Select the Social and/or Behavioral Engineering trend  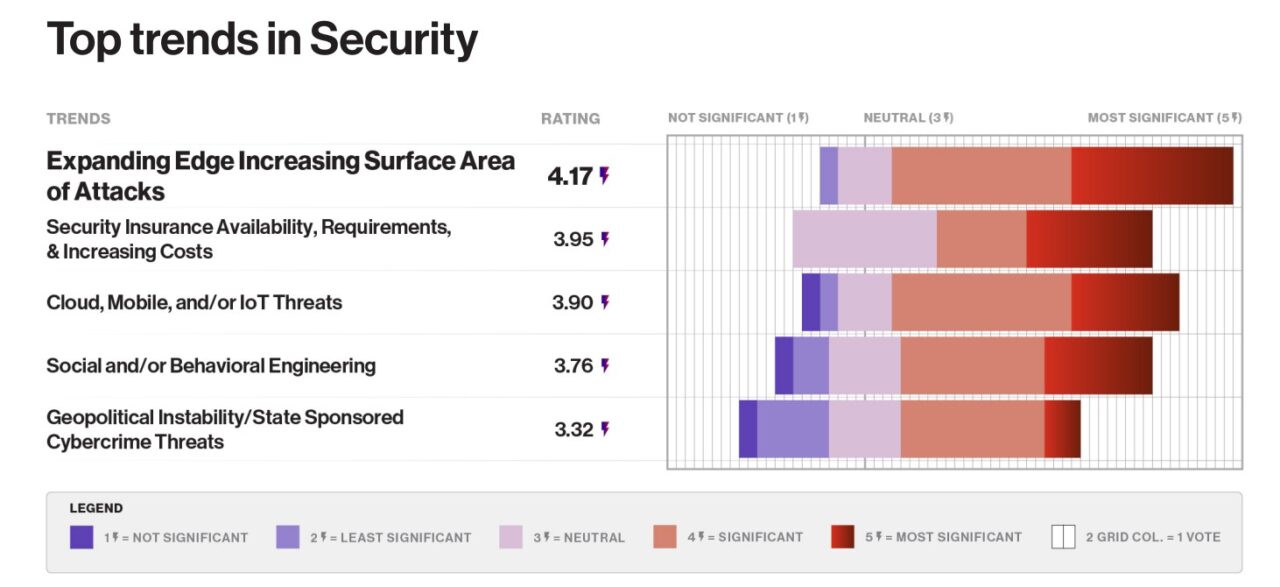[x=211, y=366]
